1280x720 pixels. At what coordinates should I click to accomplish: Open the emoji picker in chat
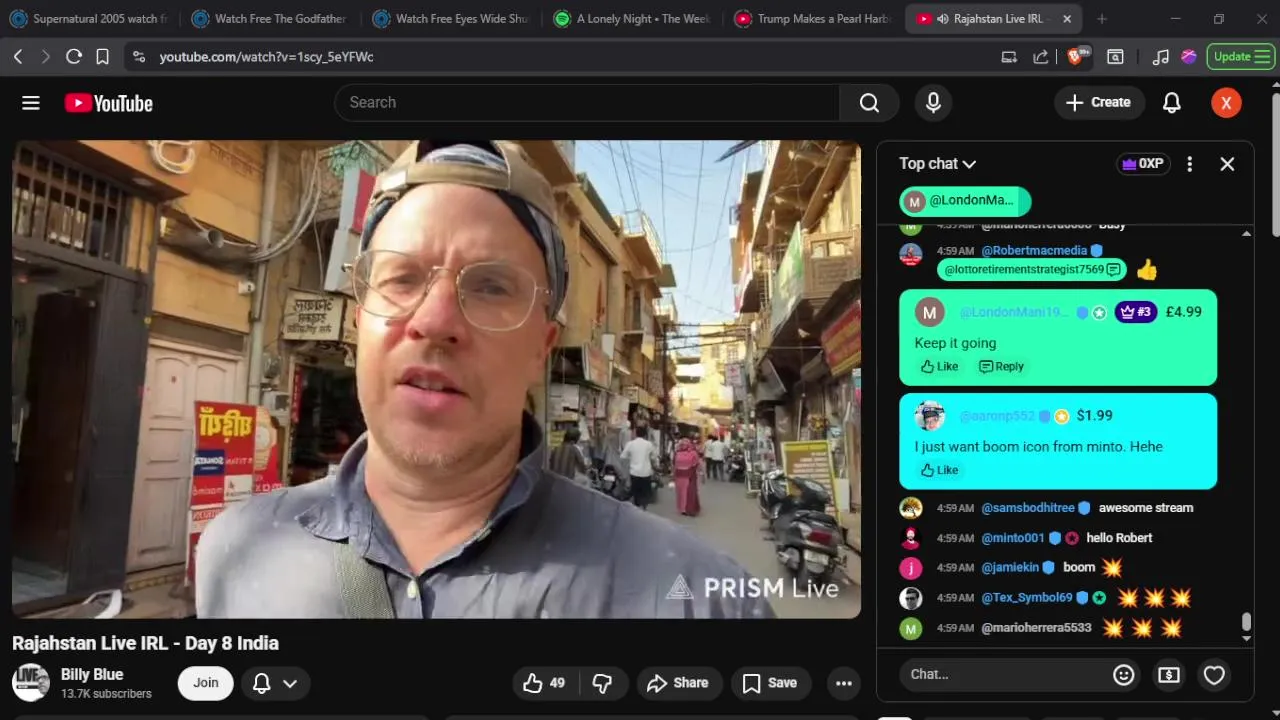click(1124, 675)
